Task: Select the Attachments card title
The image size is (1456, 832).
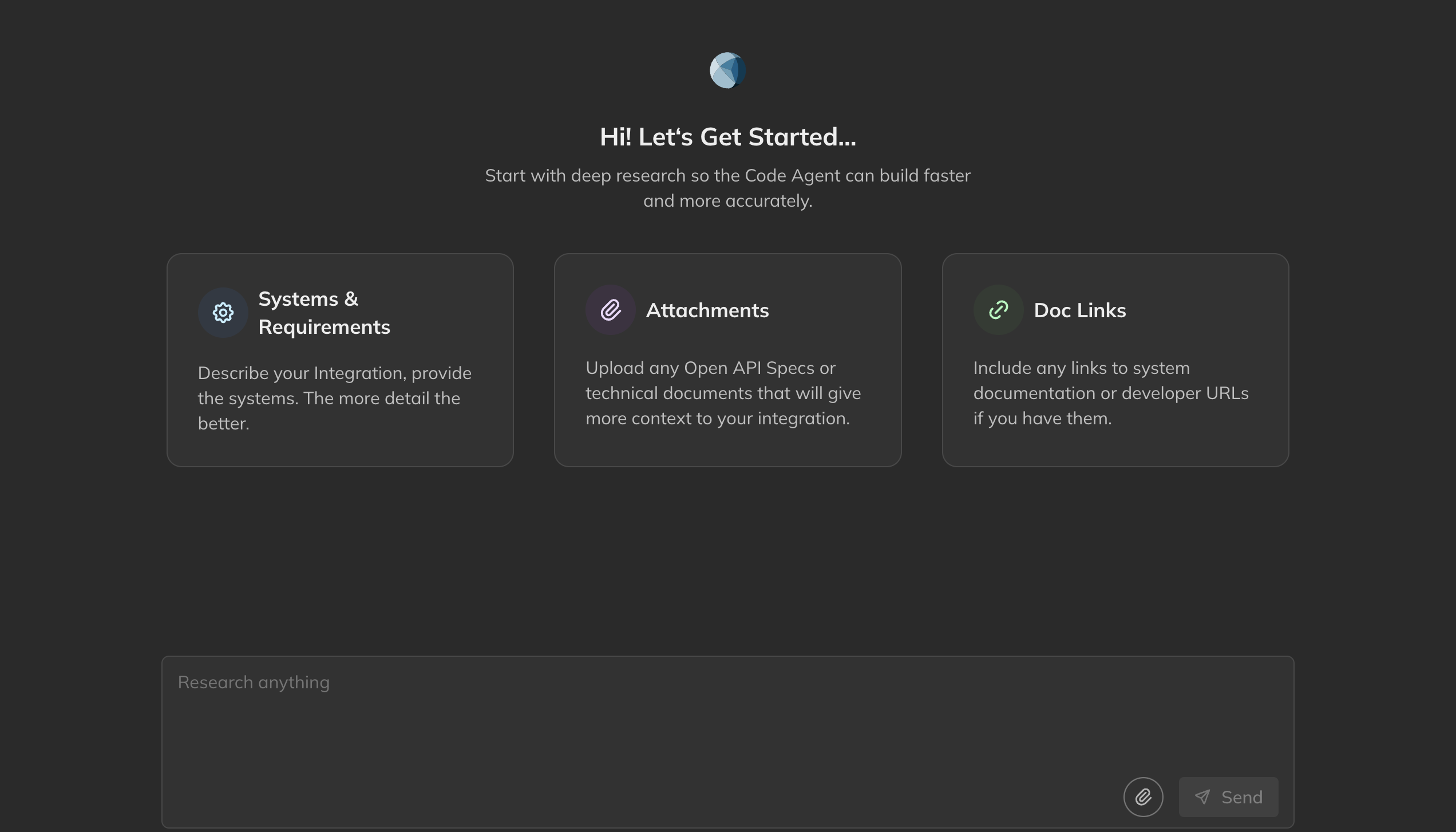Action: [707, 310]
